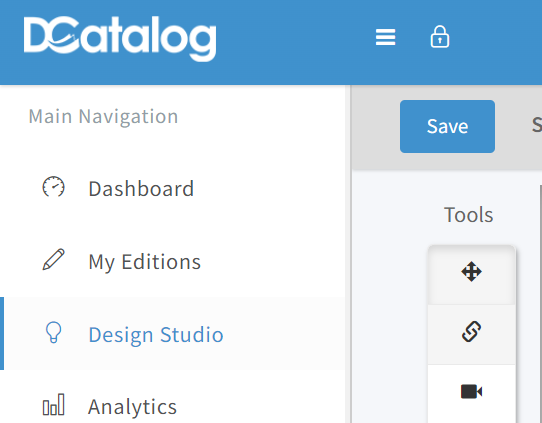Click the blue active marker beside Design Studio
Image resolution: width=542 pixels, height=423 pixels.
tap(2, 333)
